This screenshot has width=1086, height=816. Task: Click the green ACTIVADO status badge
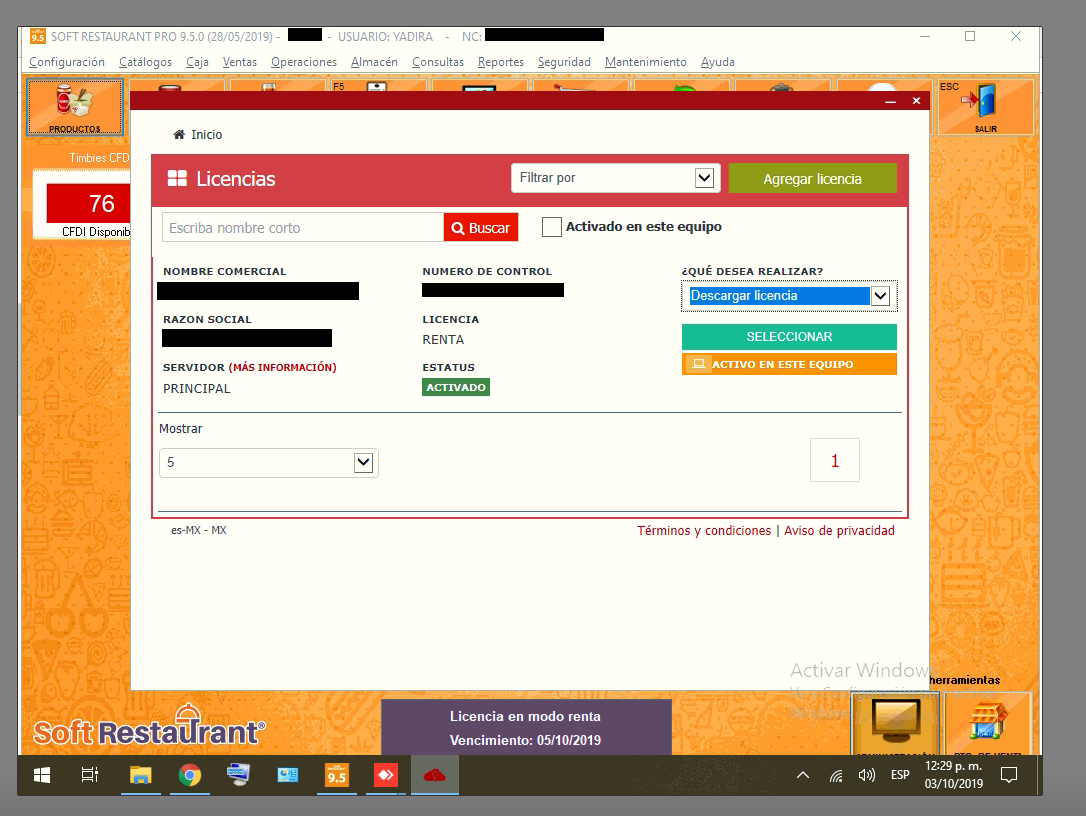tap(456, 387)
